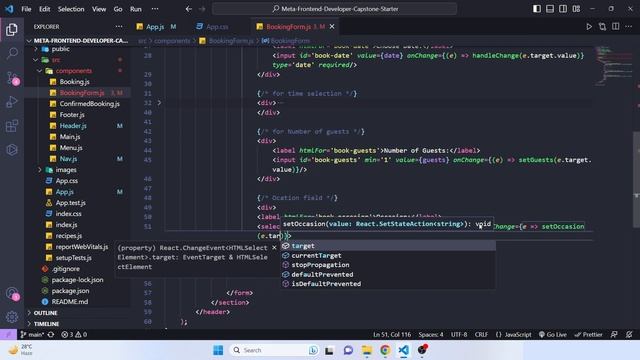Click the Run code play button
The height and width of the screenshot is (360, 640).
coord(589,27)
